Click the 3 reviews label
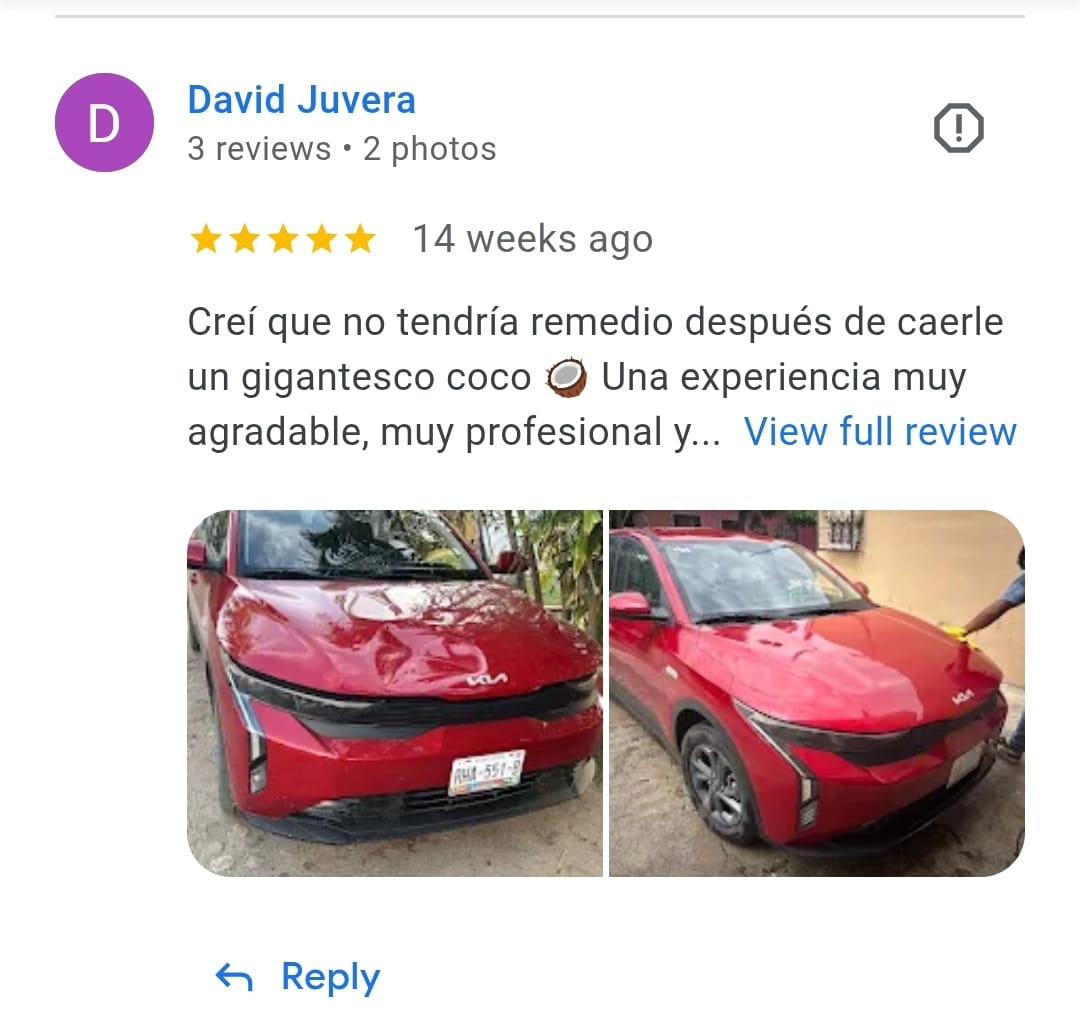 tap(259, 149)
